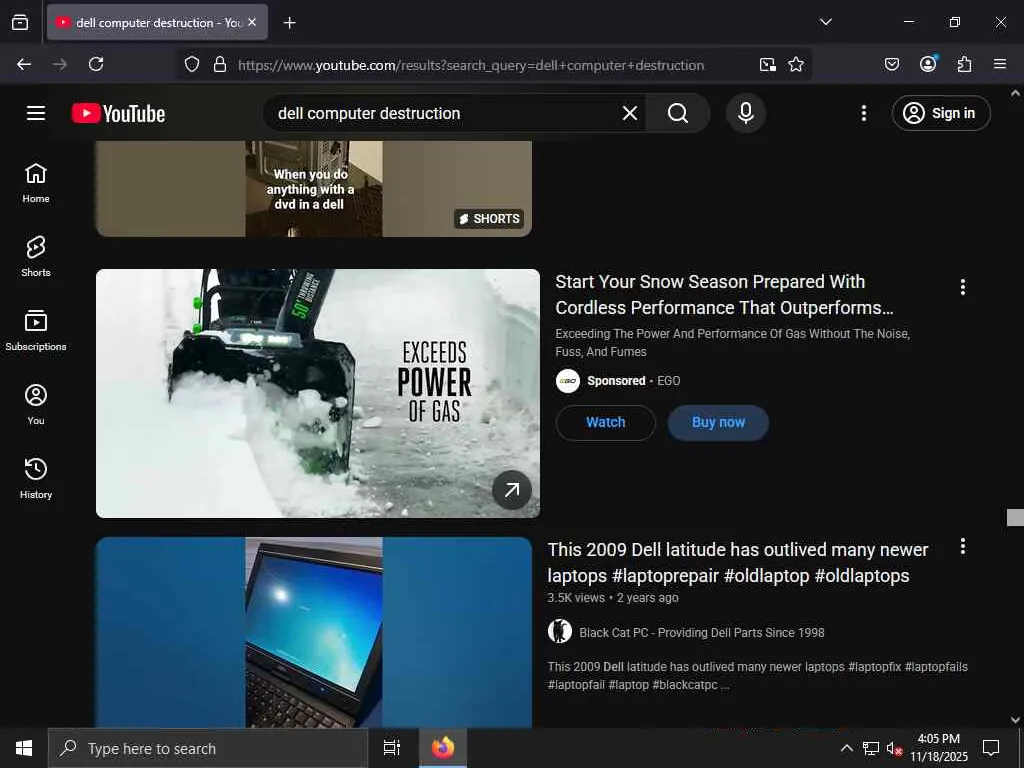Click the Firefox taskbar icon
Screen dimensions: 1024x768
point(442,748)
